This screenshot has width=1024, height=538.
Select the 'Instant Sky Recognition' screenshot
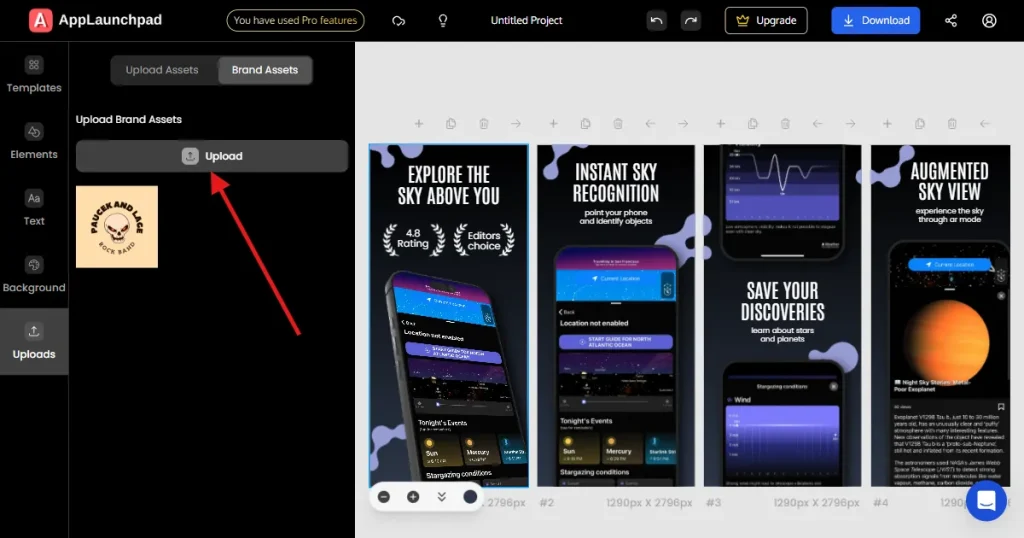click(x=616, y=315)
